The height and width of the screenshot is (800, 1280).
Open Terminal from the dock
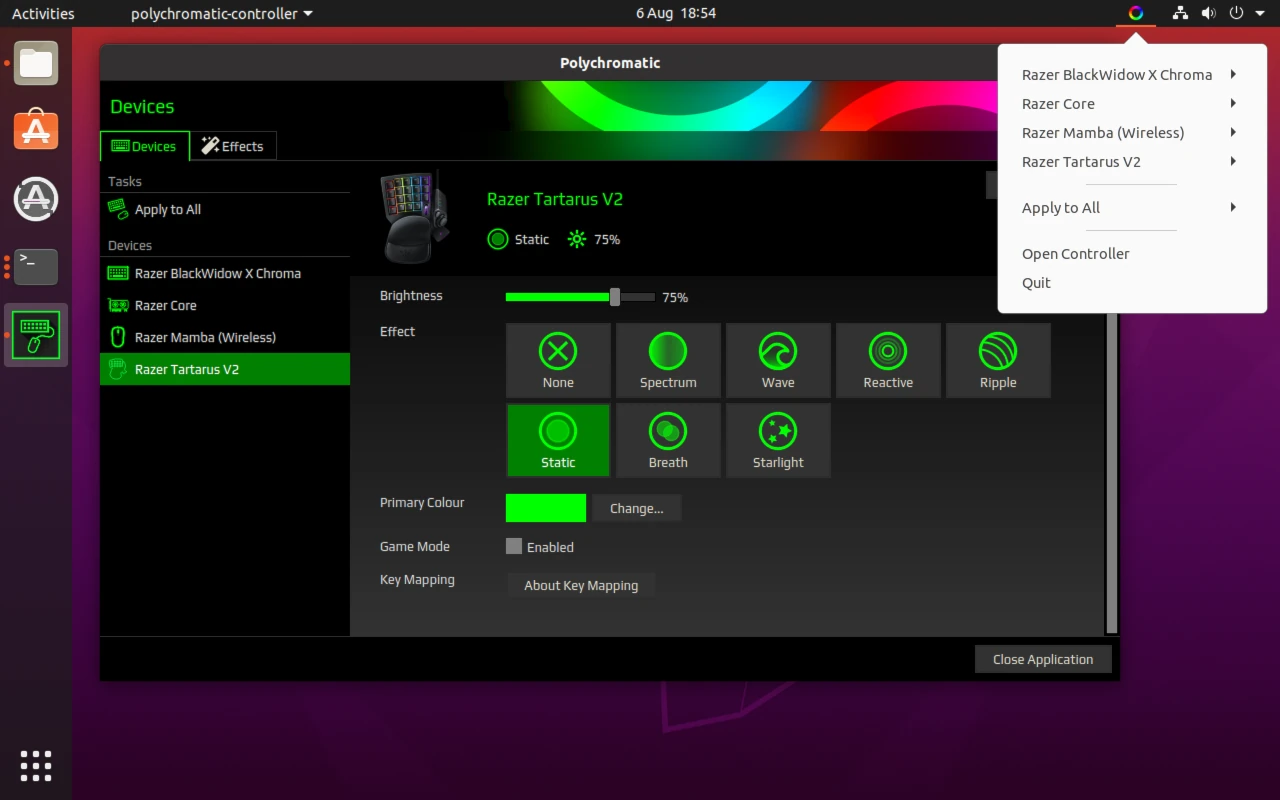pyautogui.click(x=36, y=267)
